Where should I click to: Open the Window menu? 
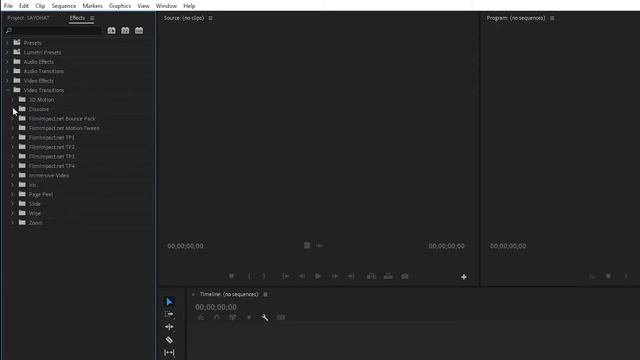167,6
